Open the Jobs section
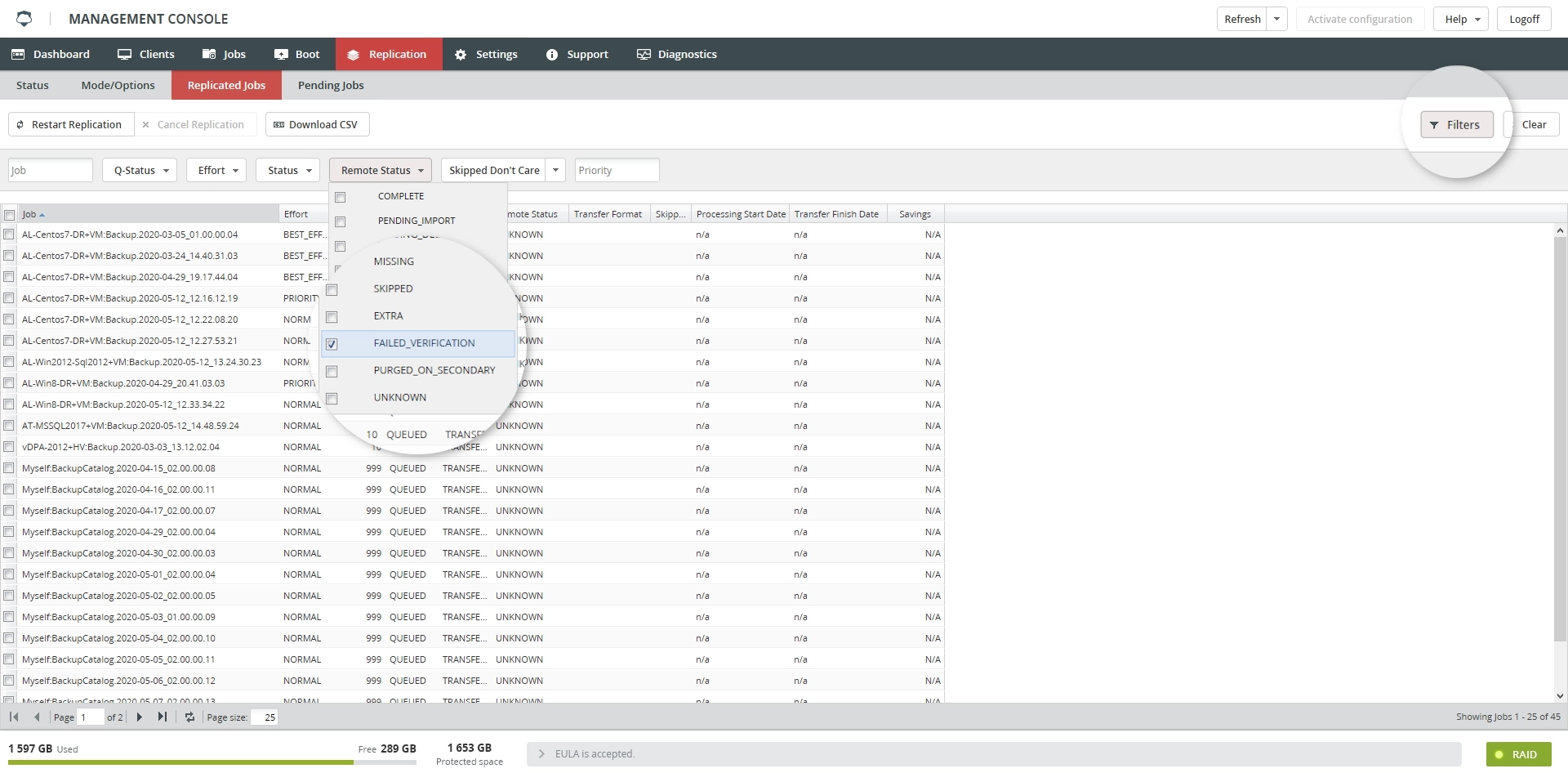The width and height of the screenshot is (1568, 773). point(224,54)
